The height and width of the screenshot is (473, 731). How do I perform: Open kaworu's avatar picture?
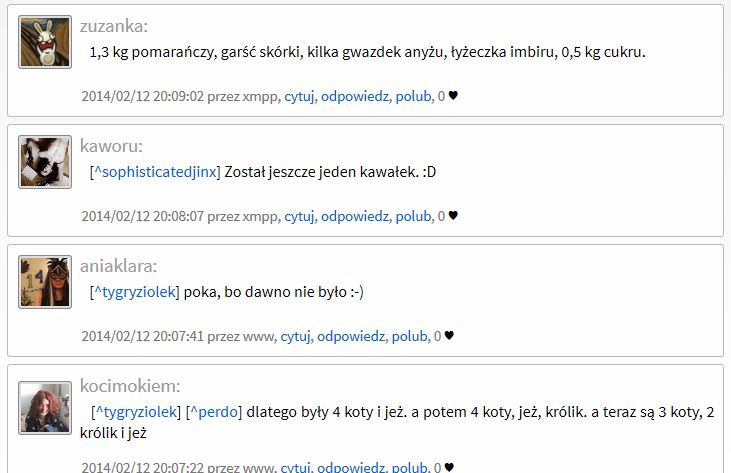pyautogui.click(x=45, y=162)
